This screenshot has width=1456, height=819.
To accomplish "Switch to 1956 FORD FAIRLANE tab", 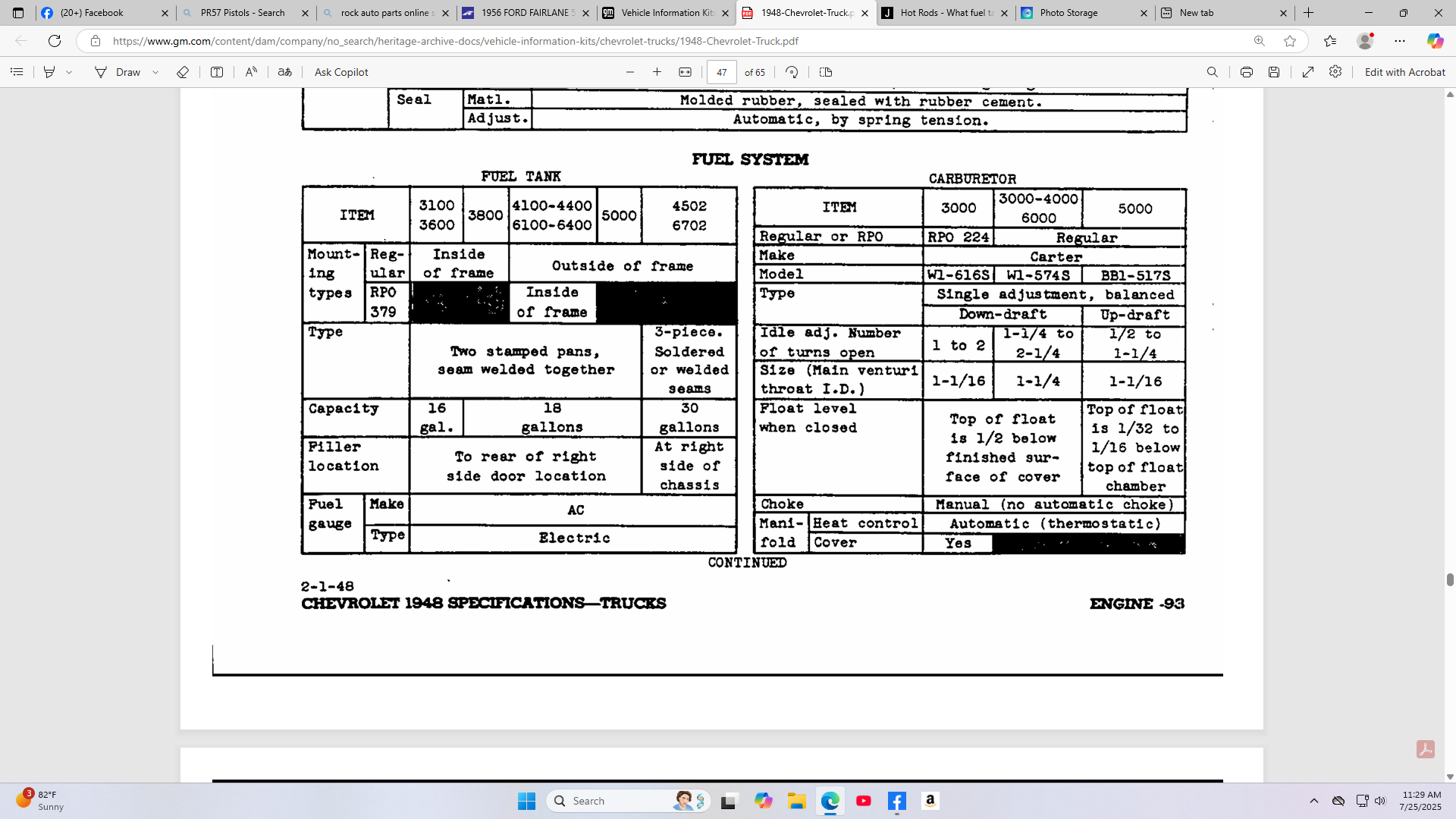I will pyautogui.click(x=526, y=13).
